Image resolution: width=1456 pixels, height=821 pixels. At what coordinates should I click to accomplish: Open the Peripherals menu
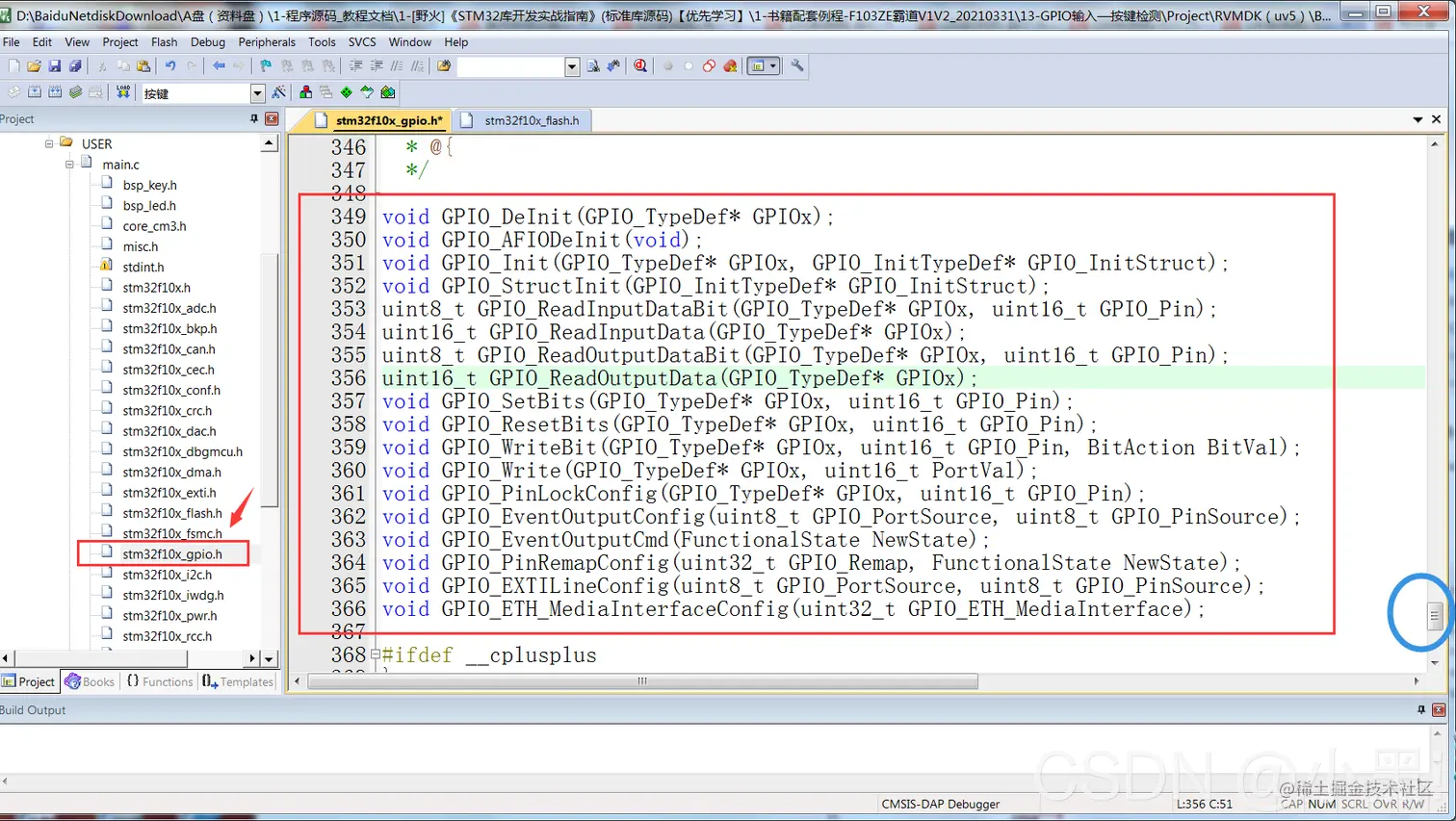tap(267, 42)
